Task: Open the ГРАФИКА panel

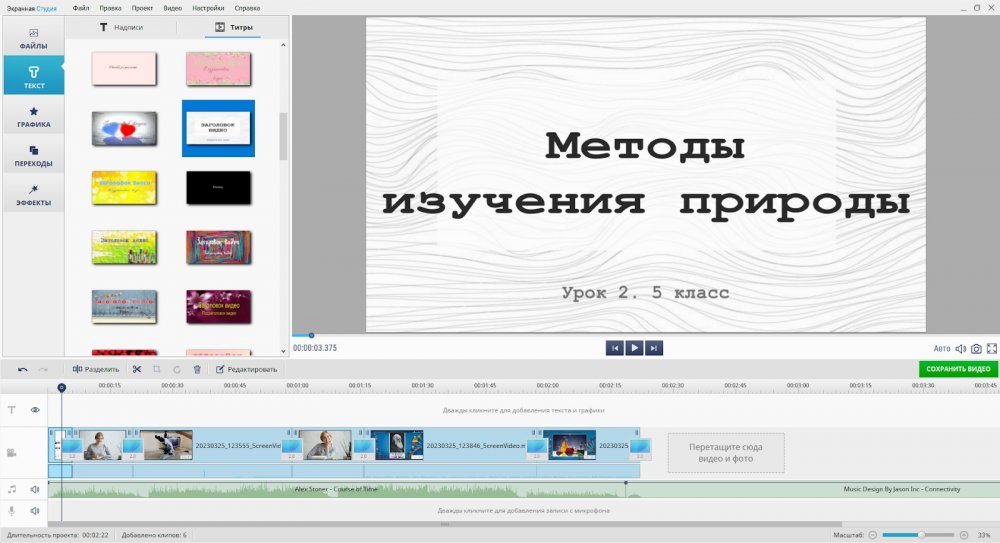Action: click(33, 117)
